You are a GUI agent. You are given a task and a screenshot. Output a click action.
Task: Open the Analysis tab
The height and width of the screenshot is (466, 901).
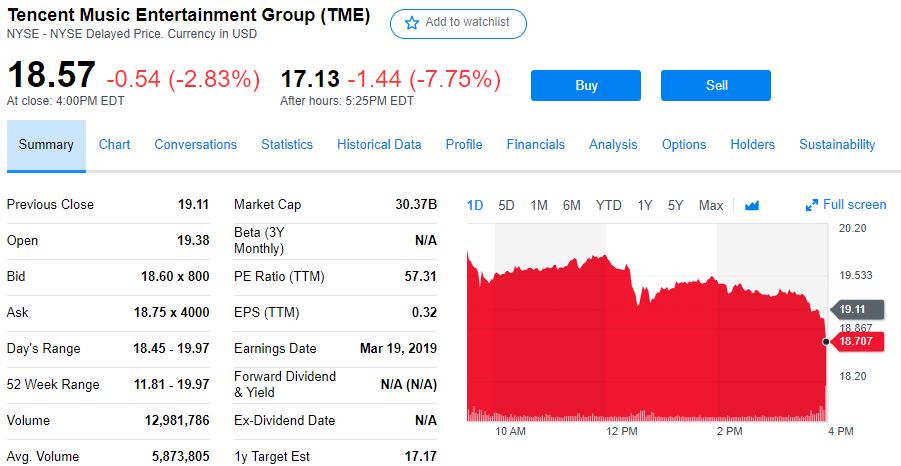[x=613, y=145]
